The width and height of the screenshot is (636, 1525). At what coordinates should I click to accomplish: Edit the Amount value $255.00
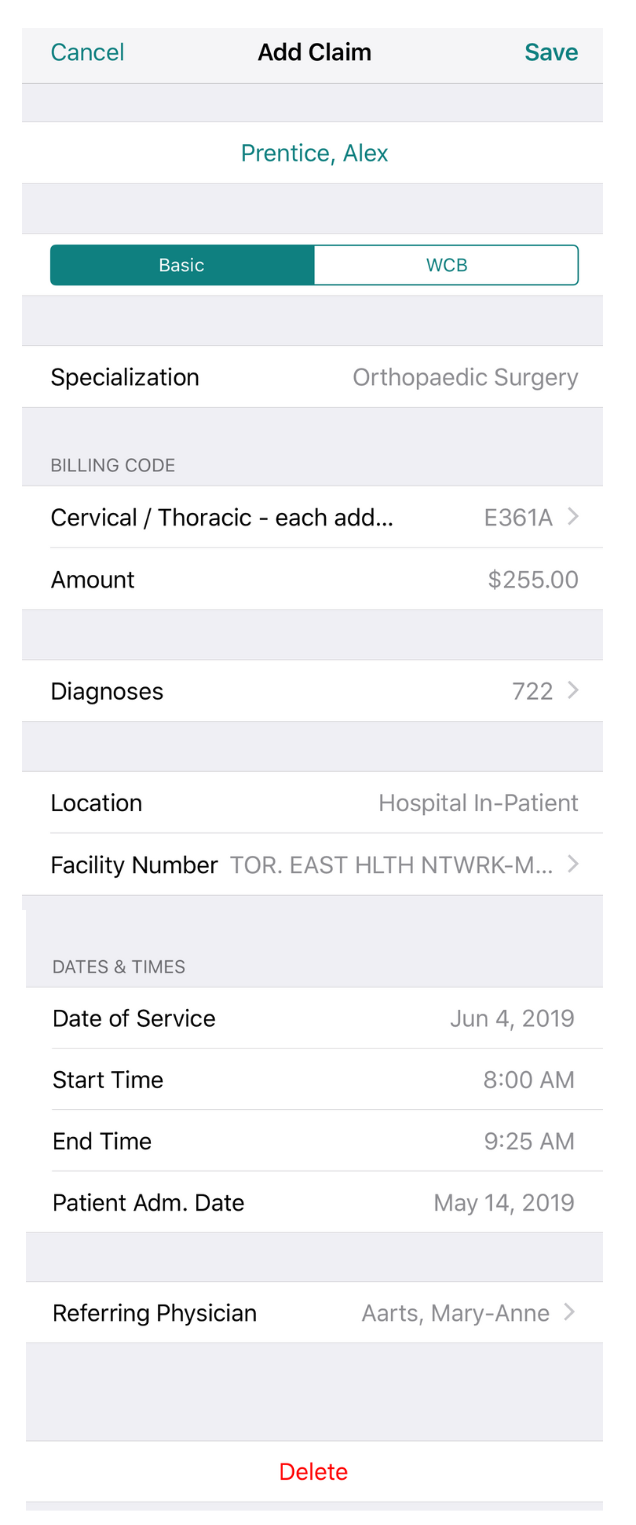[x=532, y=580]
